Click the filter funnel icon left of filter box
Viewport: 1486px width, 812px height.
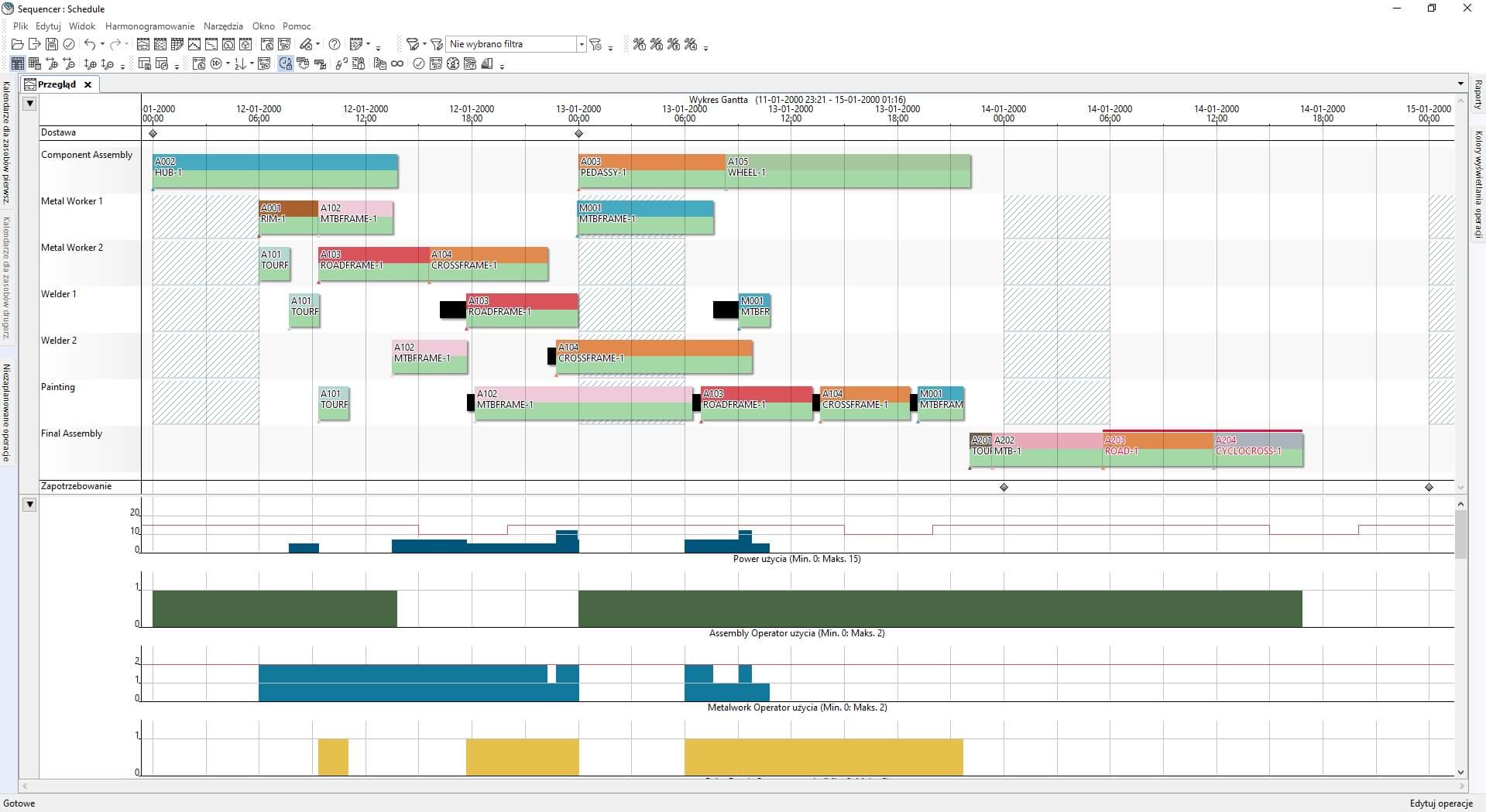click(437, 45)
